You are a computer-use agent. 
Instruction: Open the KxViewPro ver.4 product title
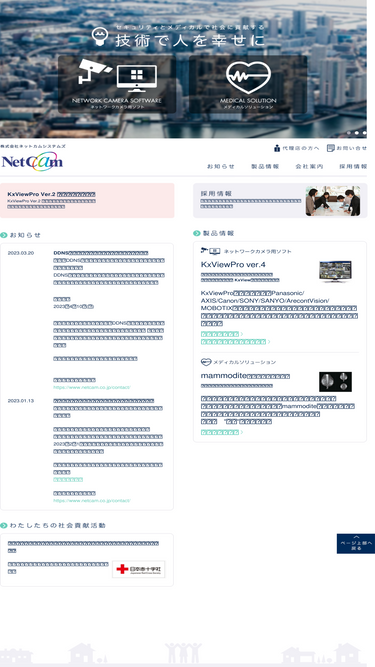click(233, 265)
